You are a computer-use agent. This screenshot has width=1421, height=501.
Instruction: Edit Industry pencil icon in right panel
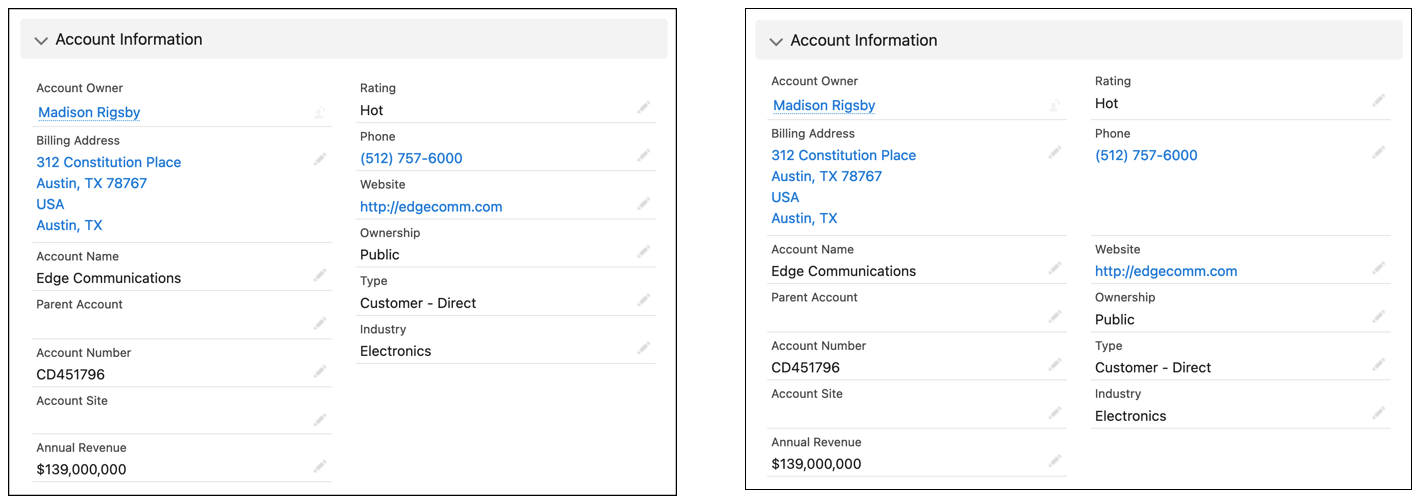point(1379,413)
